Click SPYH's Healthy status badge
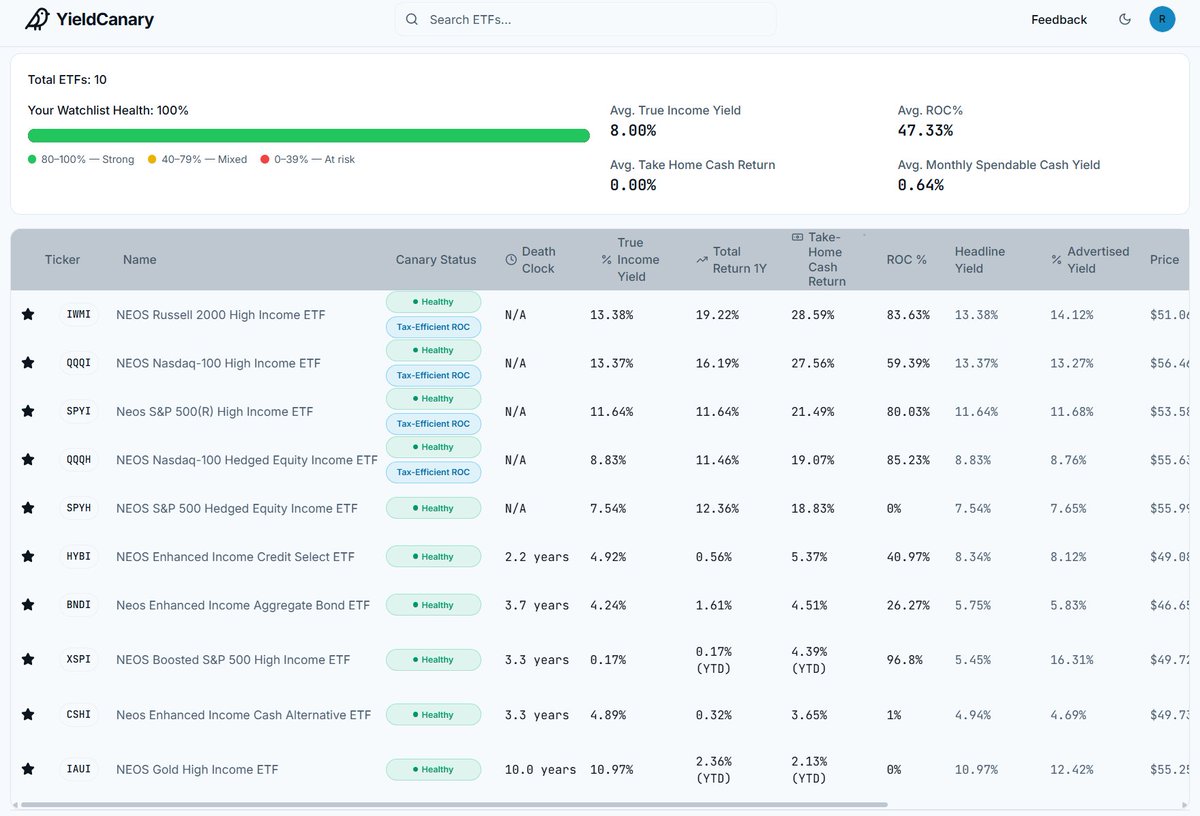1200x816 pixels. [x=433, y=508]
